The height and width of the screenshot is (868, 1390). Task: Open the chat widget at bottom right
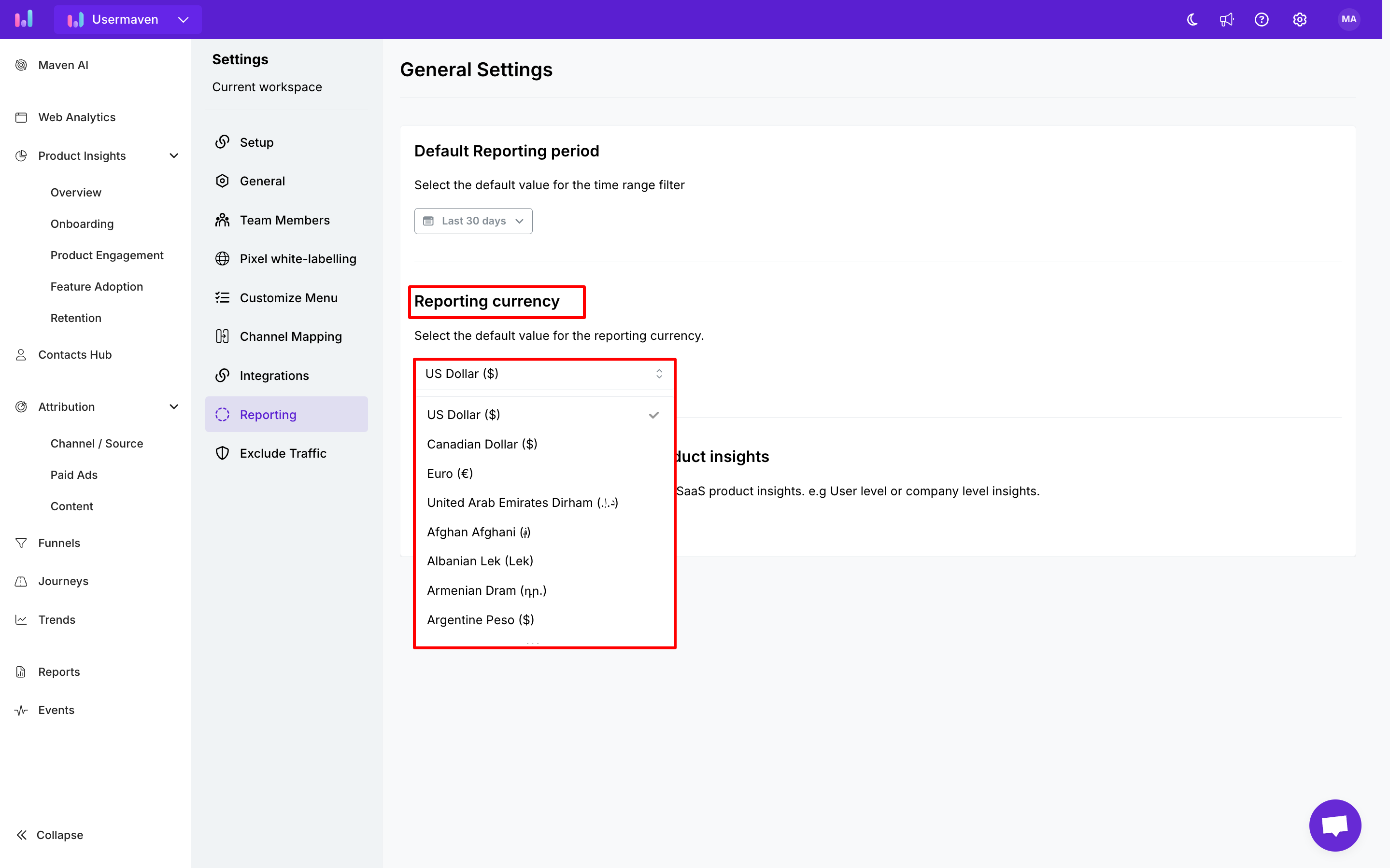(1335, 825)
